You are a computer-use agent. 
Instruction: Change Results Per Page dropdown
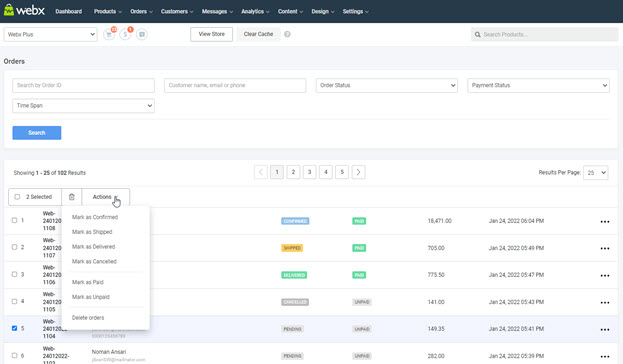pos(596,172)
